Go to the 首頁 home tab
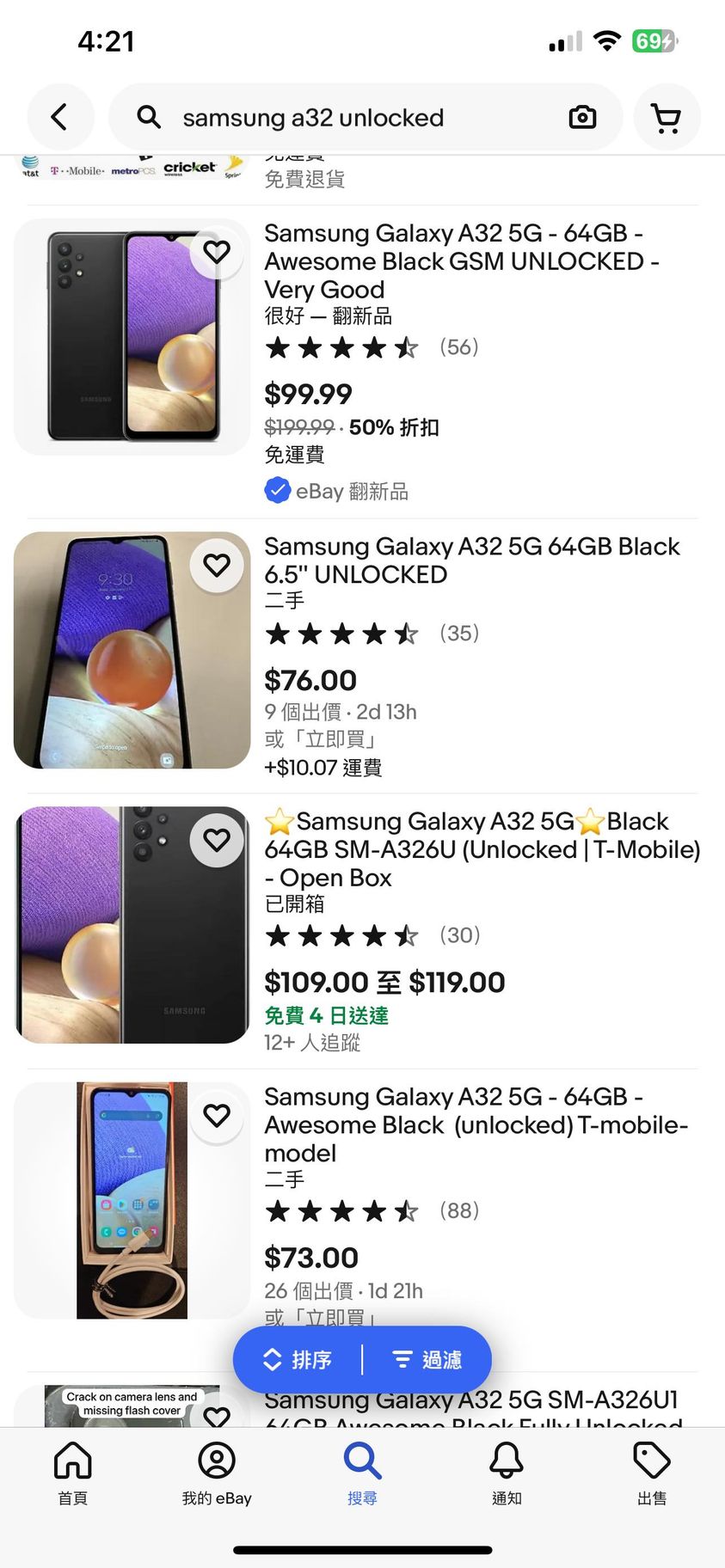The image size is (725, 1568). 72,1473
